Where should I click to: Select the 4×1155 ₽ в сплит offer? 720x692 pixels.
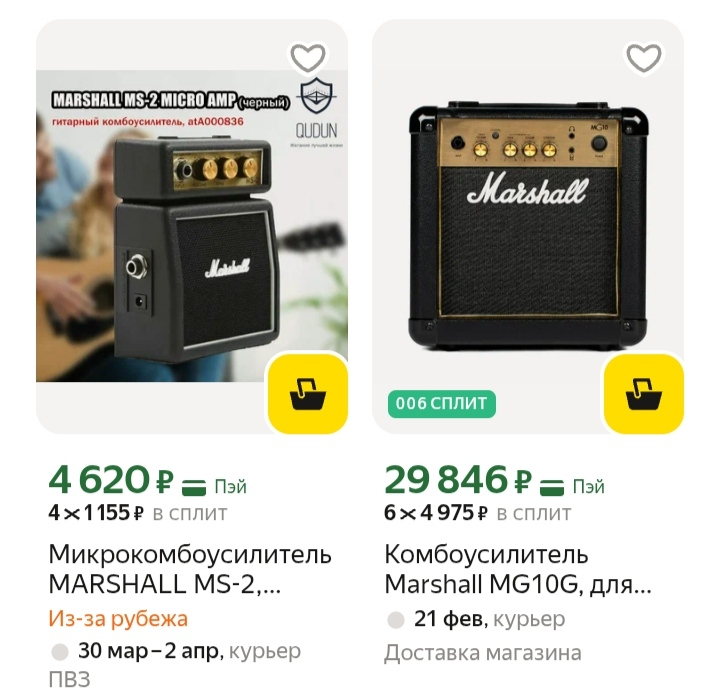pos(137,513)
